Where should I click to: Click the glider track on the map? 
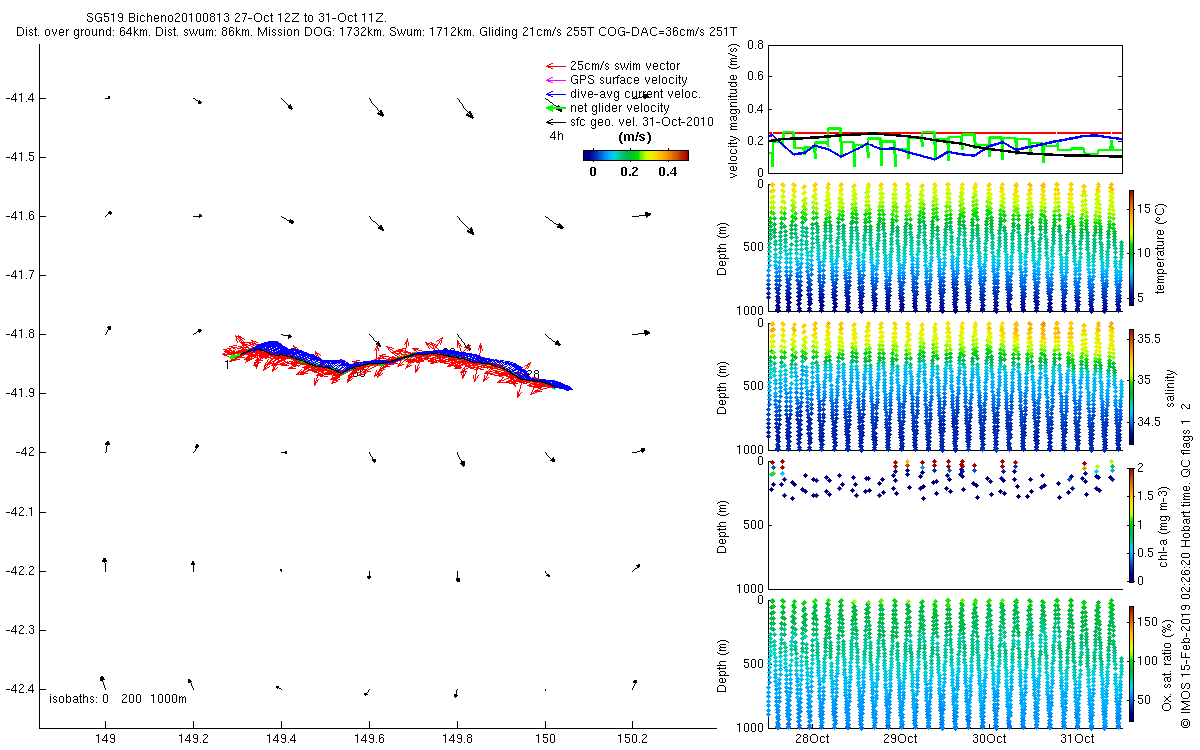pos(400,362)
